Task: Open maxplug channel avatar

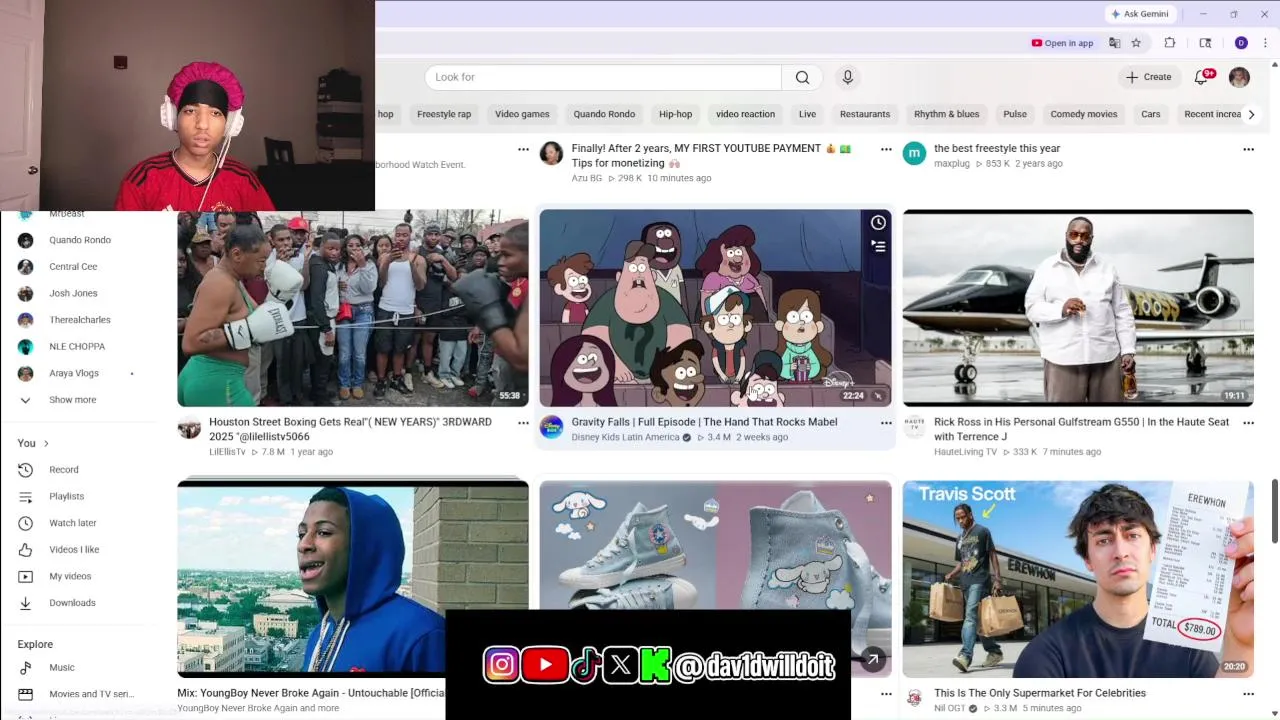Action: click(x=914, y=153)
